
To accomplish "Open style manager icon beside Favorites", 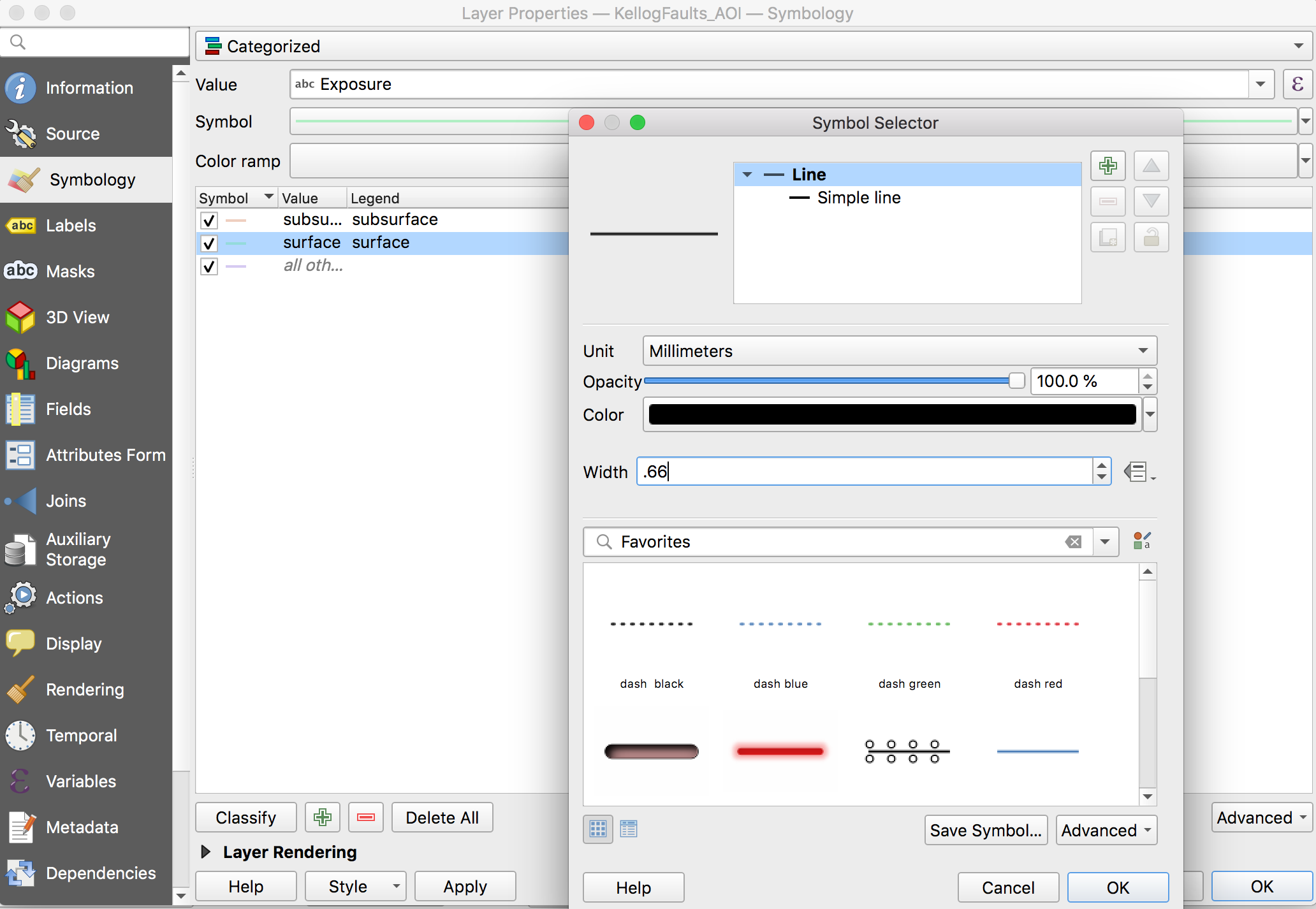I will pyautogui.click(x=1141, y=541).
